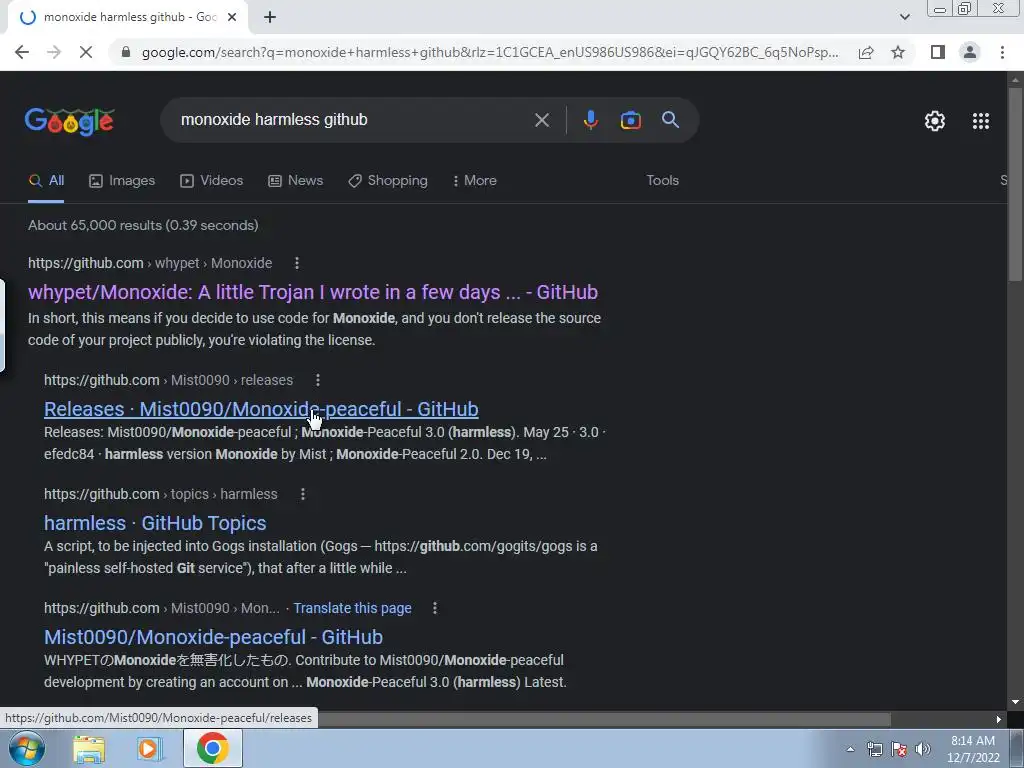Image resolution: width=1024 pixels, height=768 pixels.
Task: Click Translate this page link
Action: click(x=353, y=609)
